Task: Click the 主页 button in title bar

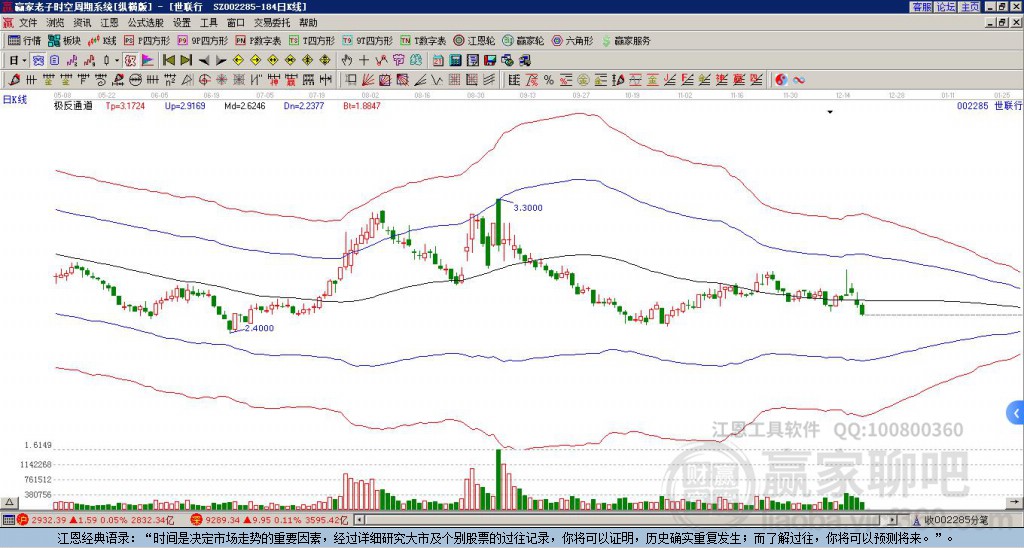Action: point(970,7)
